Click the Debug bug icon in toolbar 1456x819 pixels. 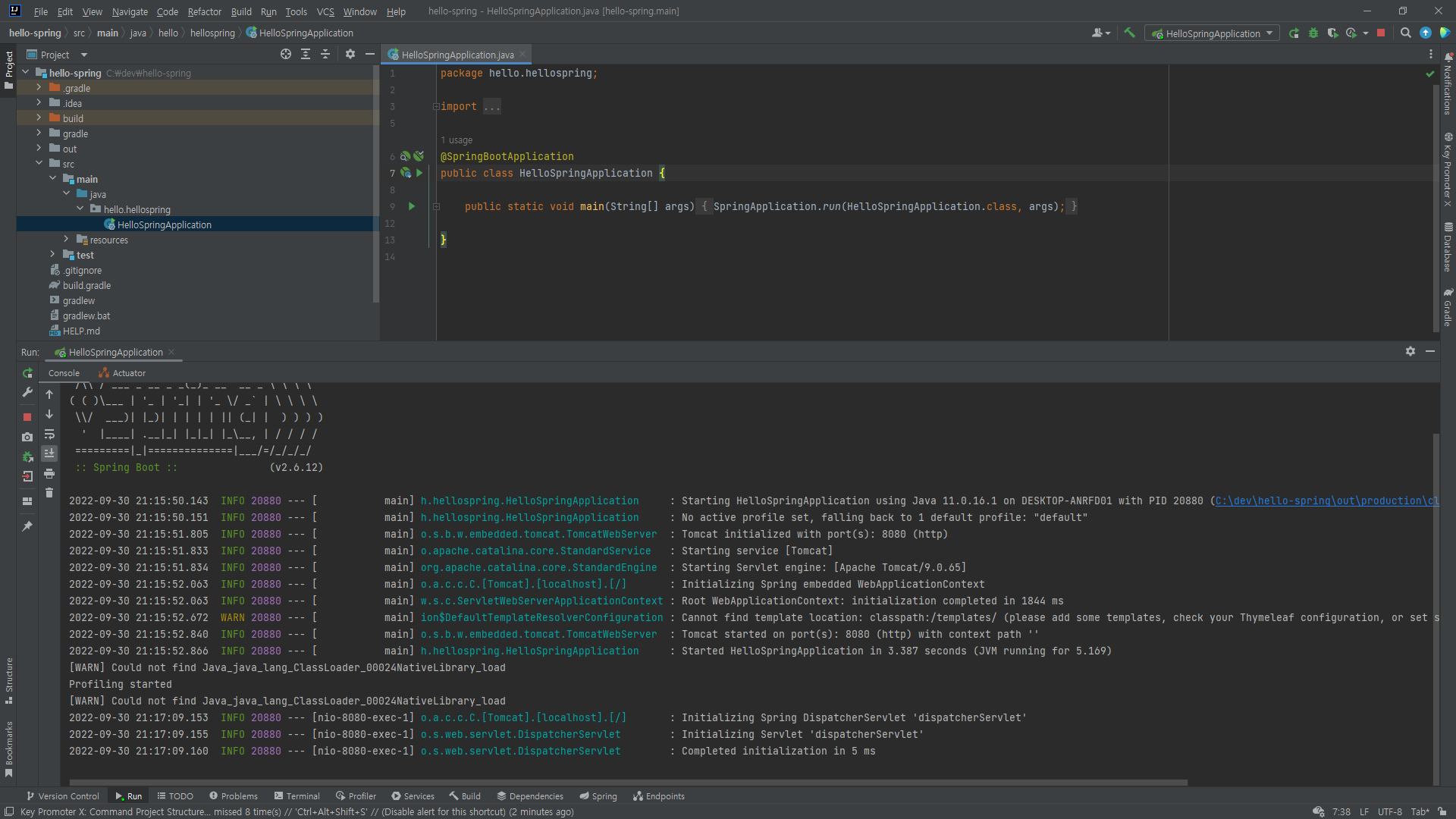coord(1313,33)
